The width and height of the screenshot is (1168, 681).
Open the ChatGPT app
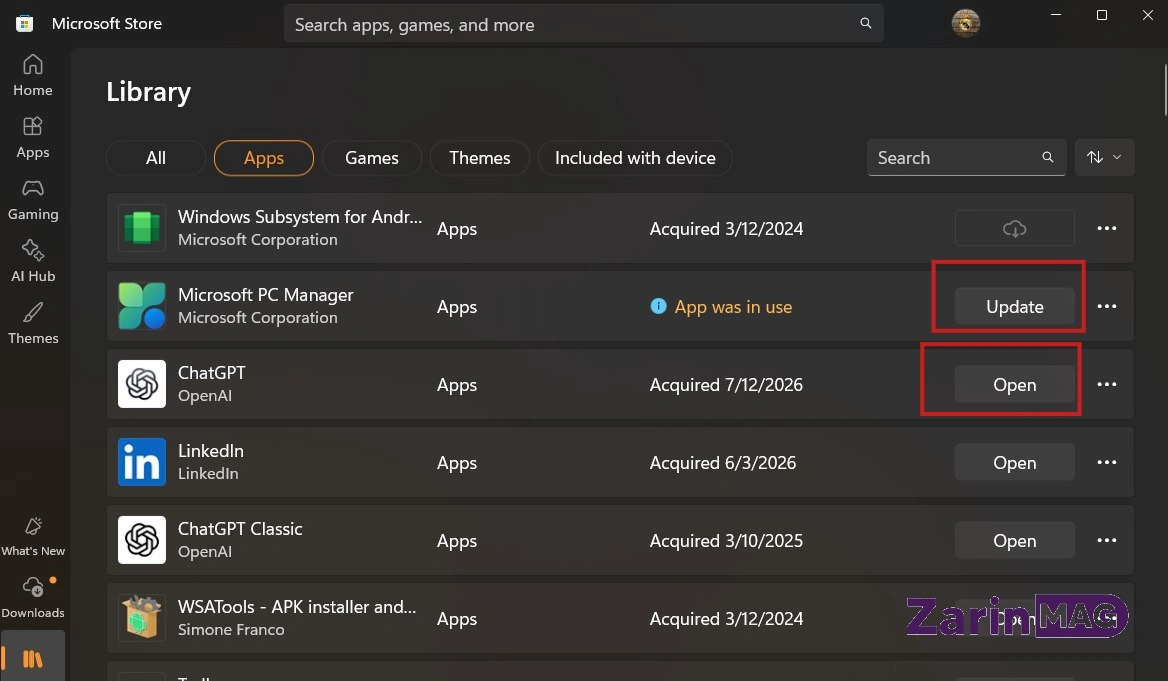1015,384
